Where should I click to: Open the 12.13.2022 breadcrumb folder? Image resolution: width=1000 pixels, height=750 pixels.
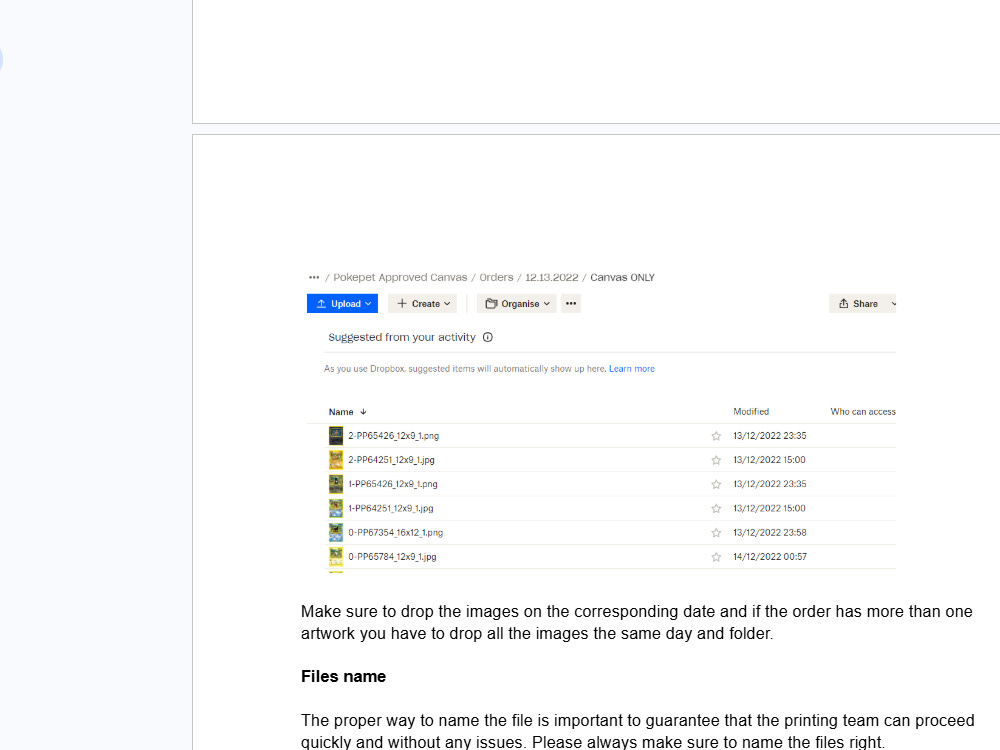552,277
